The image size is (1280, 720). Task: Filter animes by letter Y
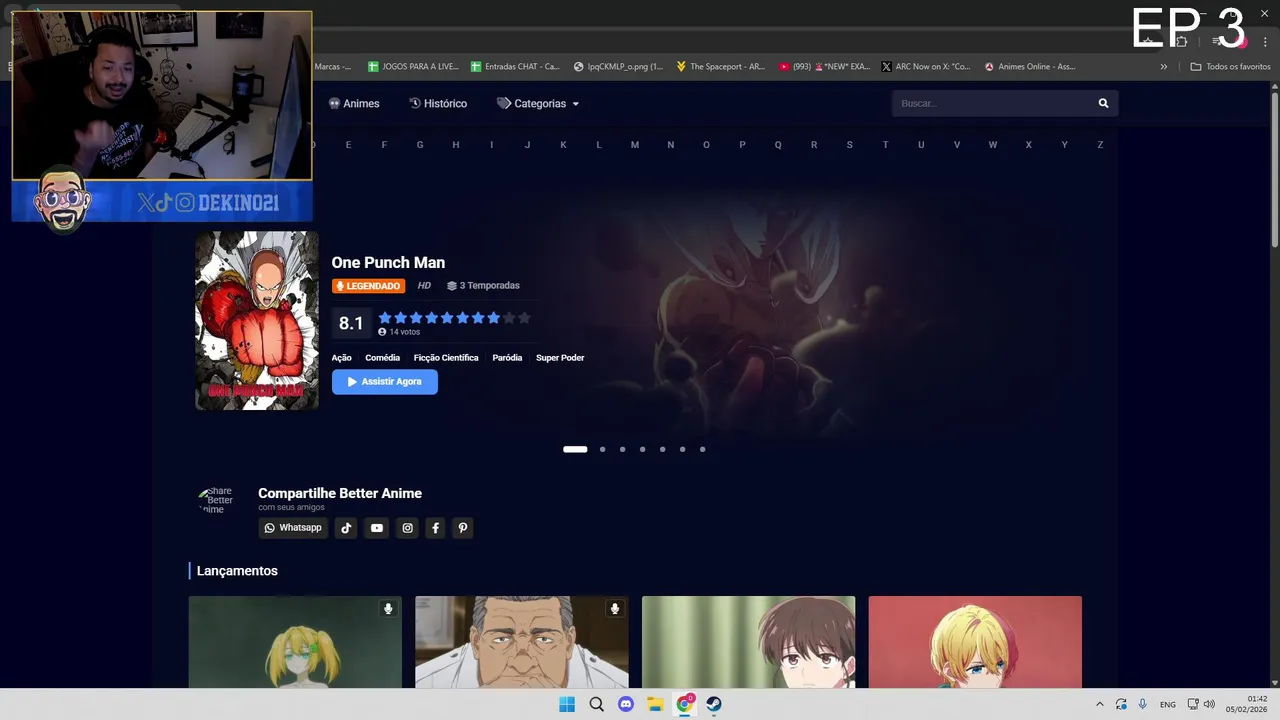click(1064, 145)
